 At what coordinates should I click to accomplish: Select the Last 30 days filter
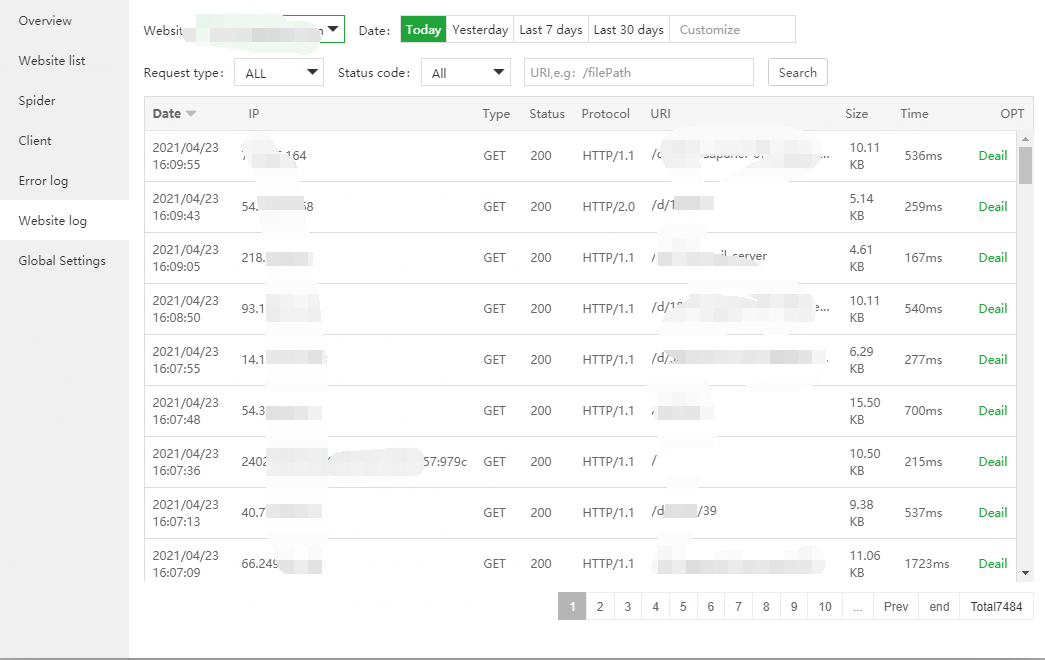coord(628,29)
